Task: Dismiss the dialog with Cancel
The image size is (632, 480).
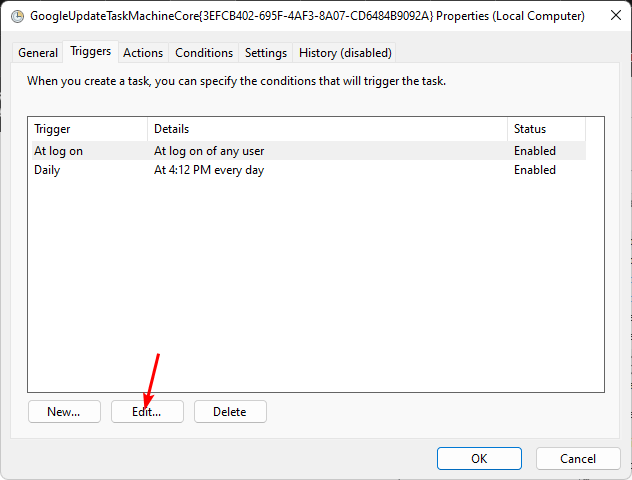Action: pyautogui.click(x=578, y=458)
